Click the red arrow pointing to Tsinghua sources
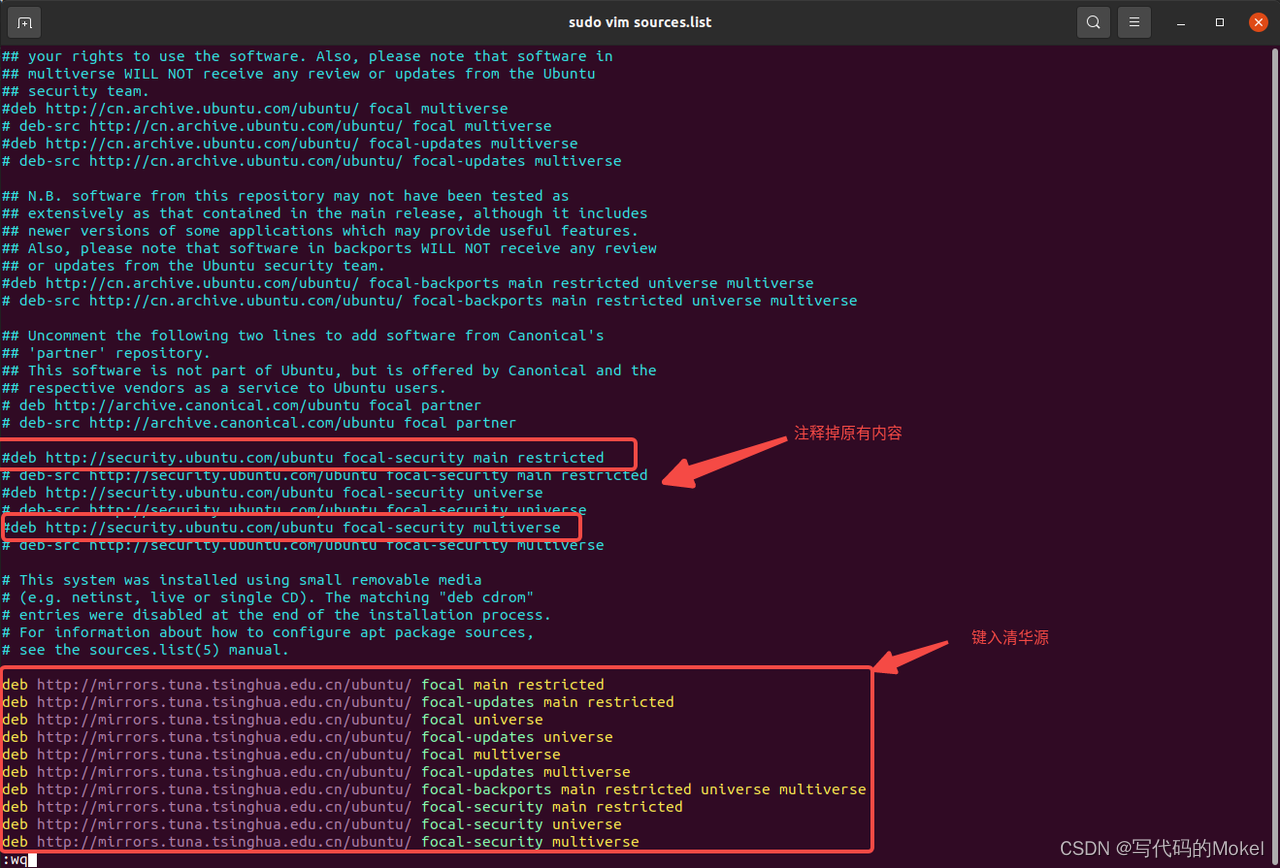Screen dimensions: 1280x868 pyautogui.click(x=910, y=655)
